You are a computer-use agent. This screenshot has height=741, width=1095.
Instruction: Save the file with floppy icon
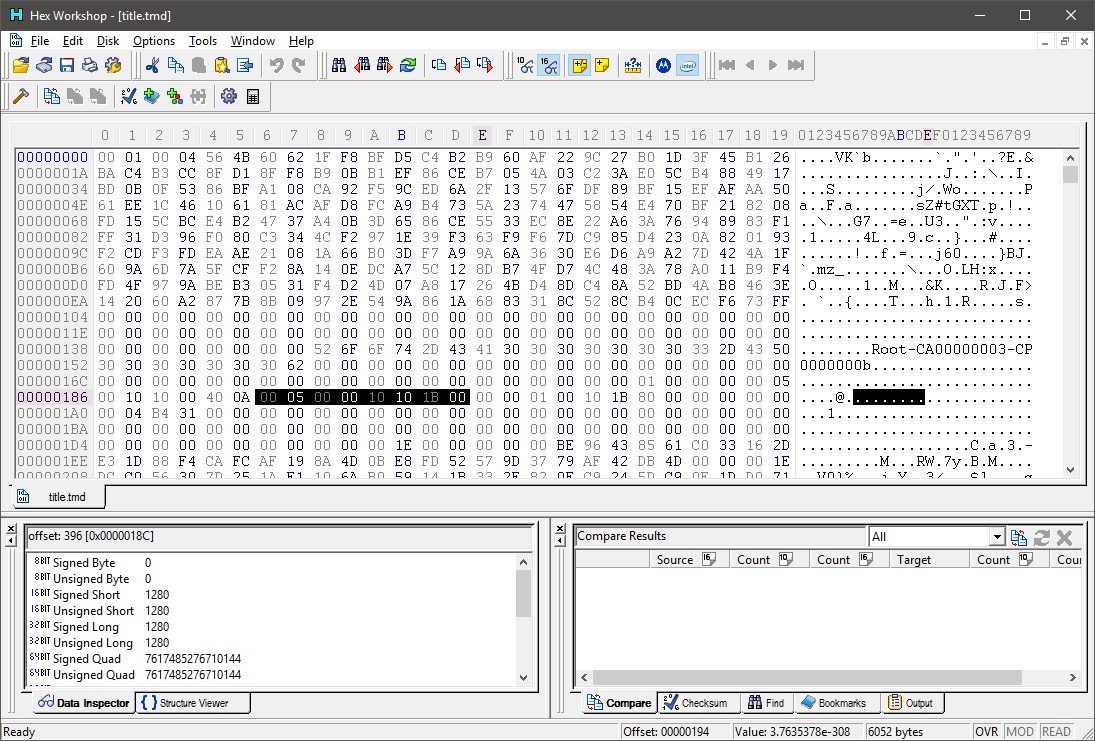pos(67,66)
